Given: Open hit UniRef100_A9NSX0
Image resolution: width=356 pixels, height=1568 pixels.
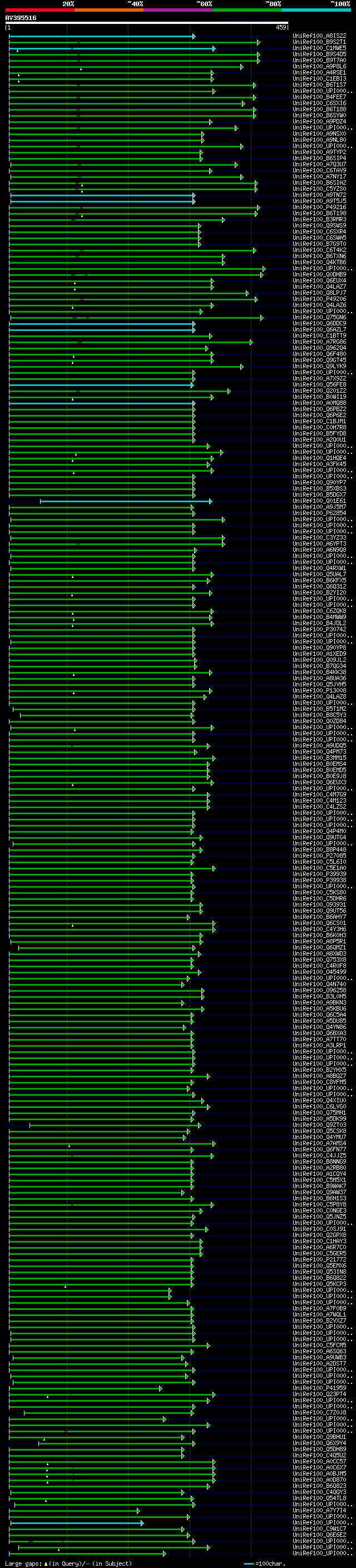Looking at the screenshot, I should [319, 134].
